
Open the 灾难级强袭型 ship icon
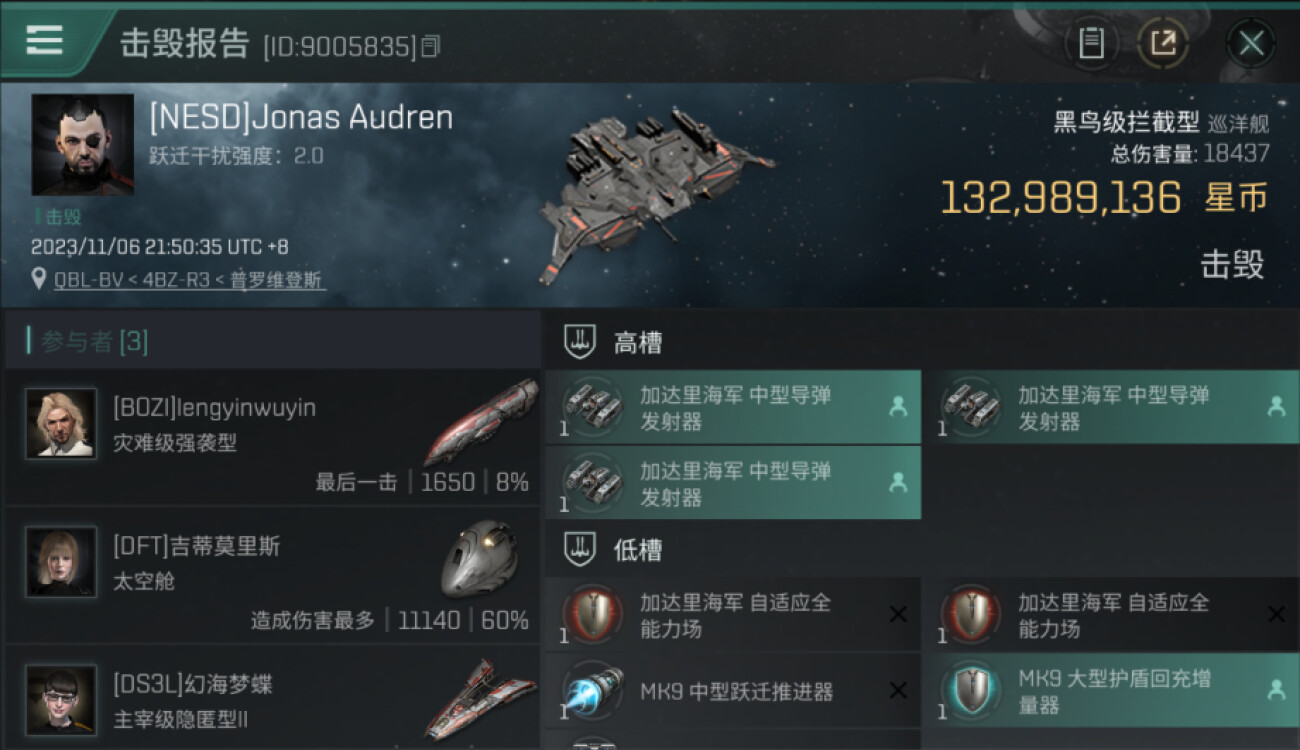tap(481, 422)
